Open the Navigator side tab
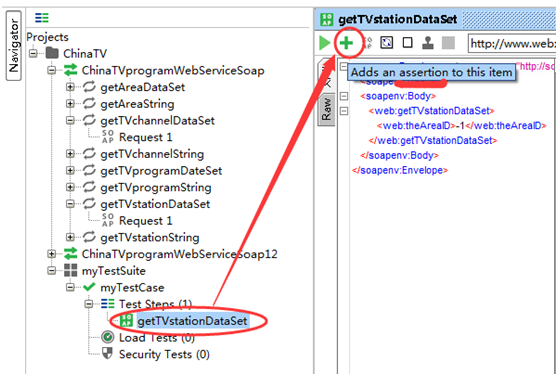The image size is (558, 376). click(14, 46)
